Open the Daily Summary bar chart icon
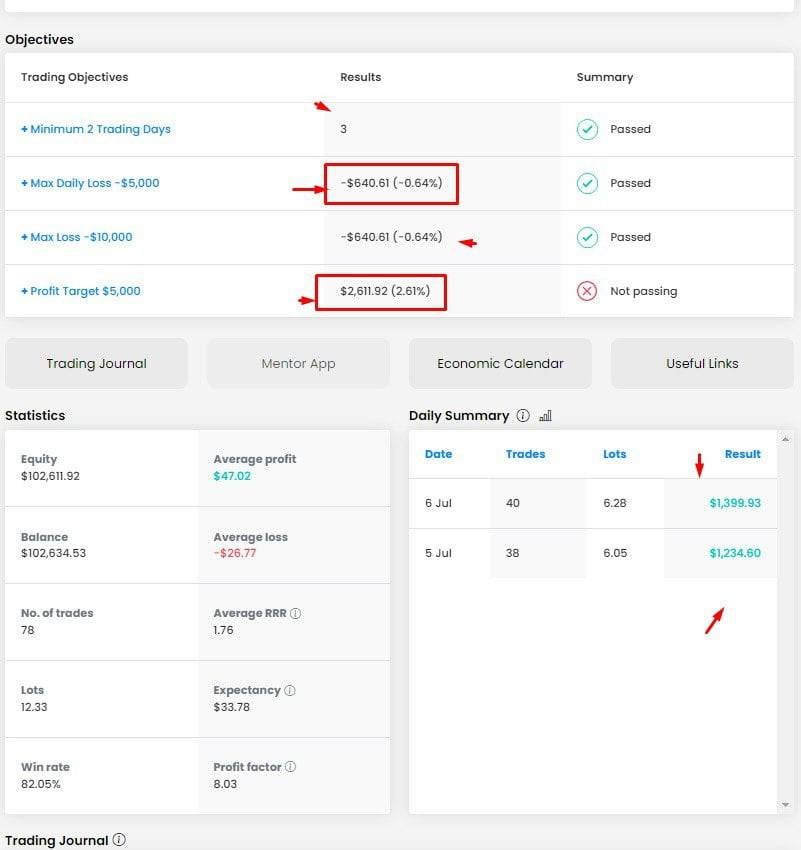Viewport: 801px width, 850px height. [x=545, y=416]
